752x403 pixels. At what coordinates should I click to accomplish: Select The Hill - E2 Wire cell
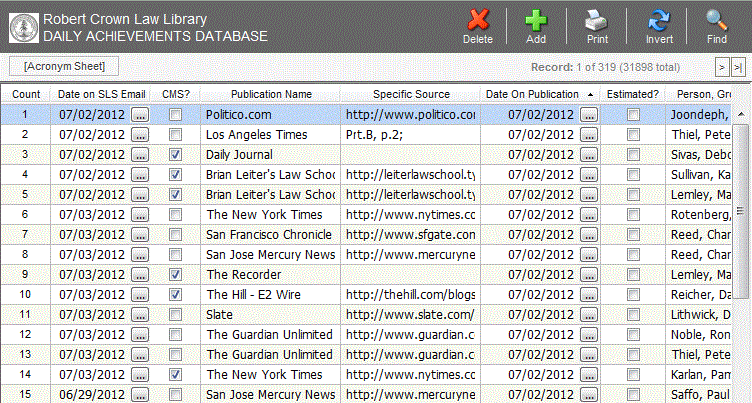click(x=270, y=295)
